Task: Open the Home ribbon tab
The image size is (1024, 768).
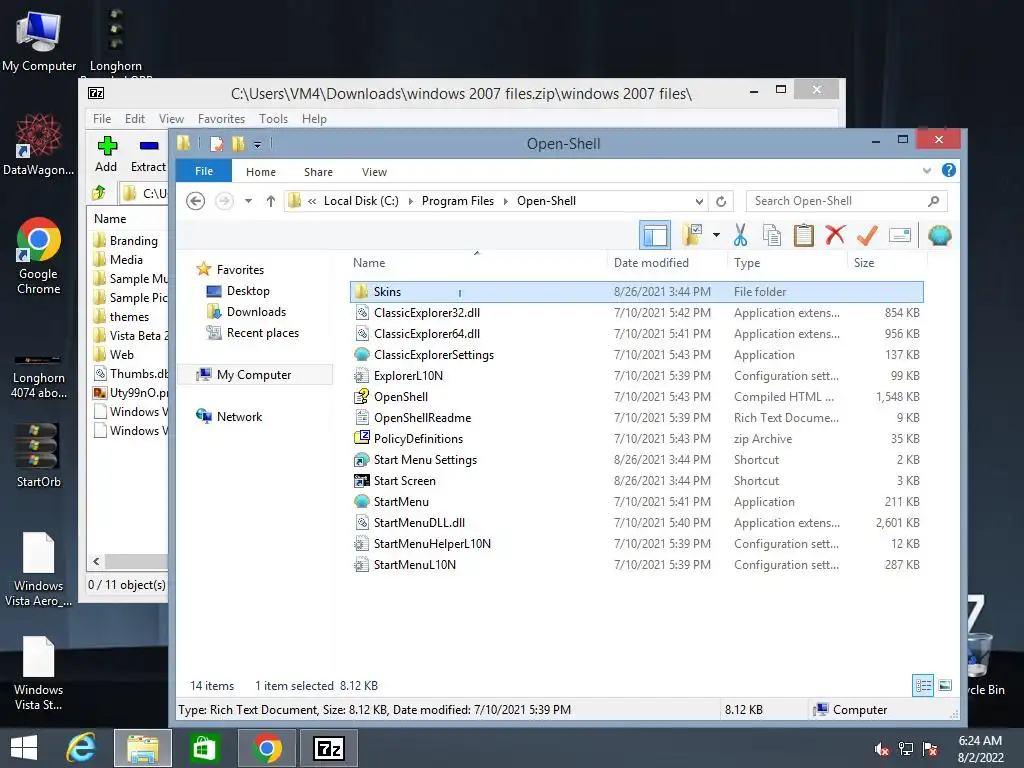Action: pyautogui.click(x=261, y=172)
